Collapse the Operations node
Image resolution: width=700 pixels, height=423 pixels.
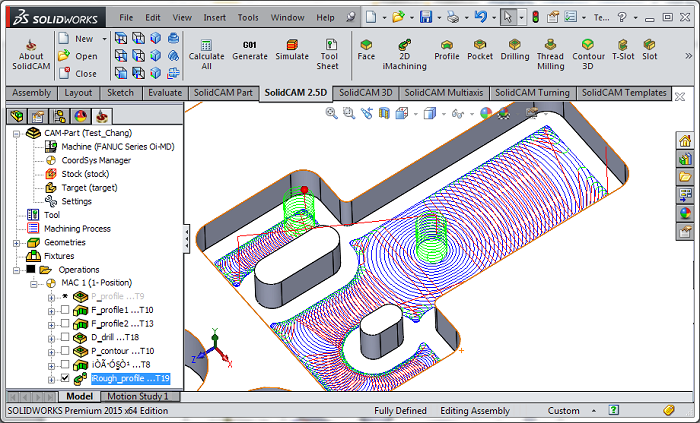17,270
